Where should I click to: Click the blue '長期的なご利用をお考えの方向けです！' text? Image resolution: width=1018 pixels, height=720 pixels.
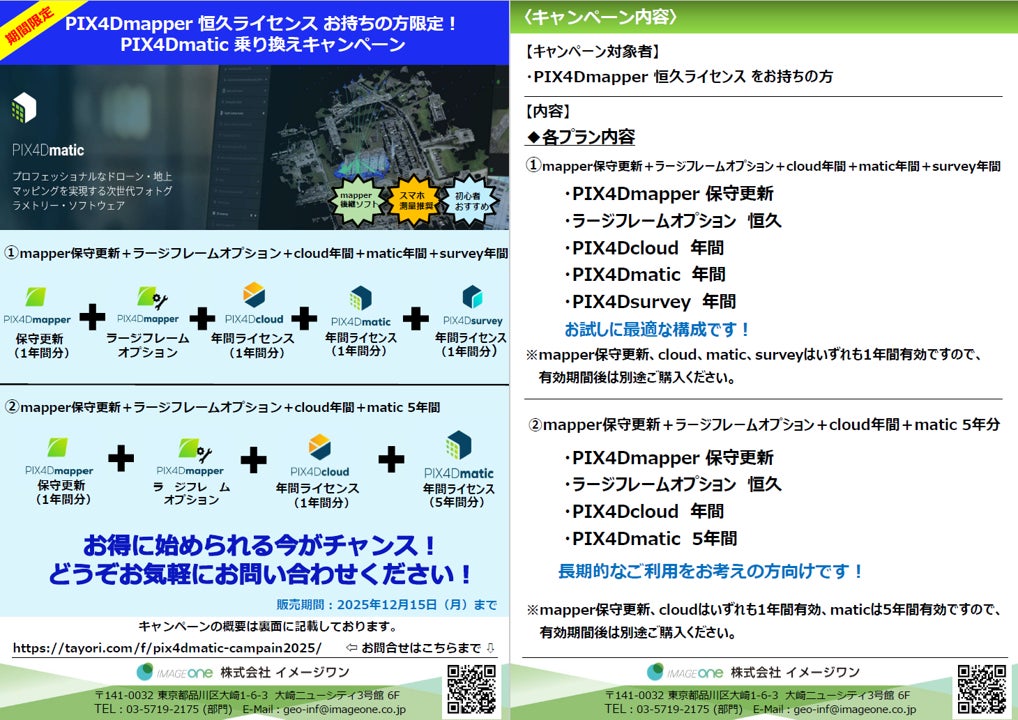coord(711,571)
